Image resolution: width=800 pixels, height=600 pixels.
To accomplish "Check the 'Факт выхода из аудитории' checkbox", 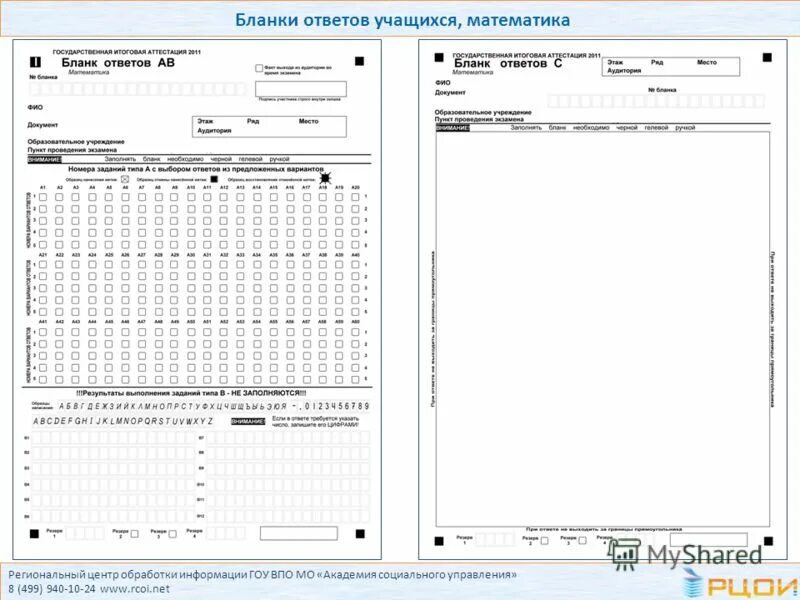I will point(259,68).
